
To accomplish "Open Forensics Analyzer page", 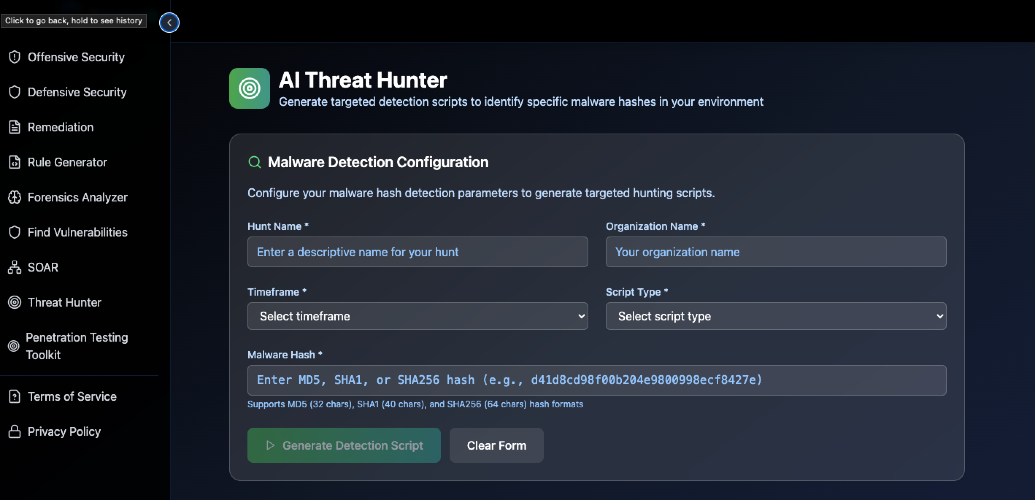I will click(79, 197).
